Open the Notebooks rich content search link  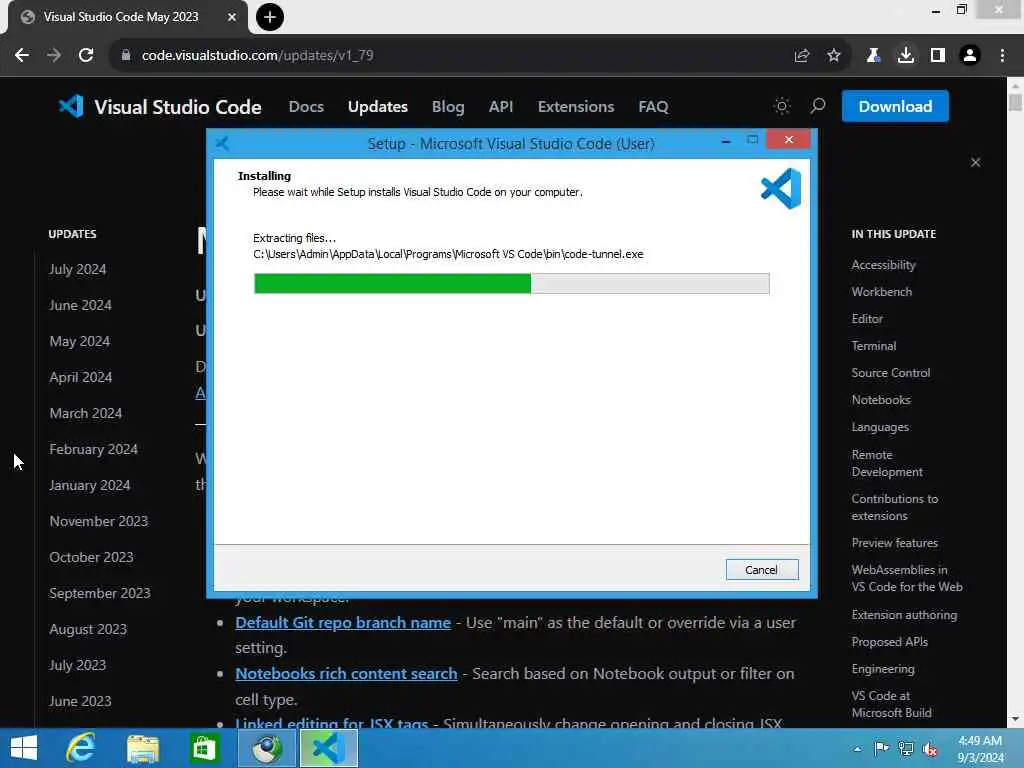pyautogui.click(x=346, y=673)
